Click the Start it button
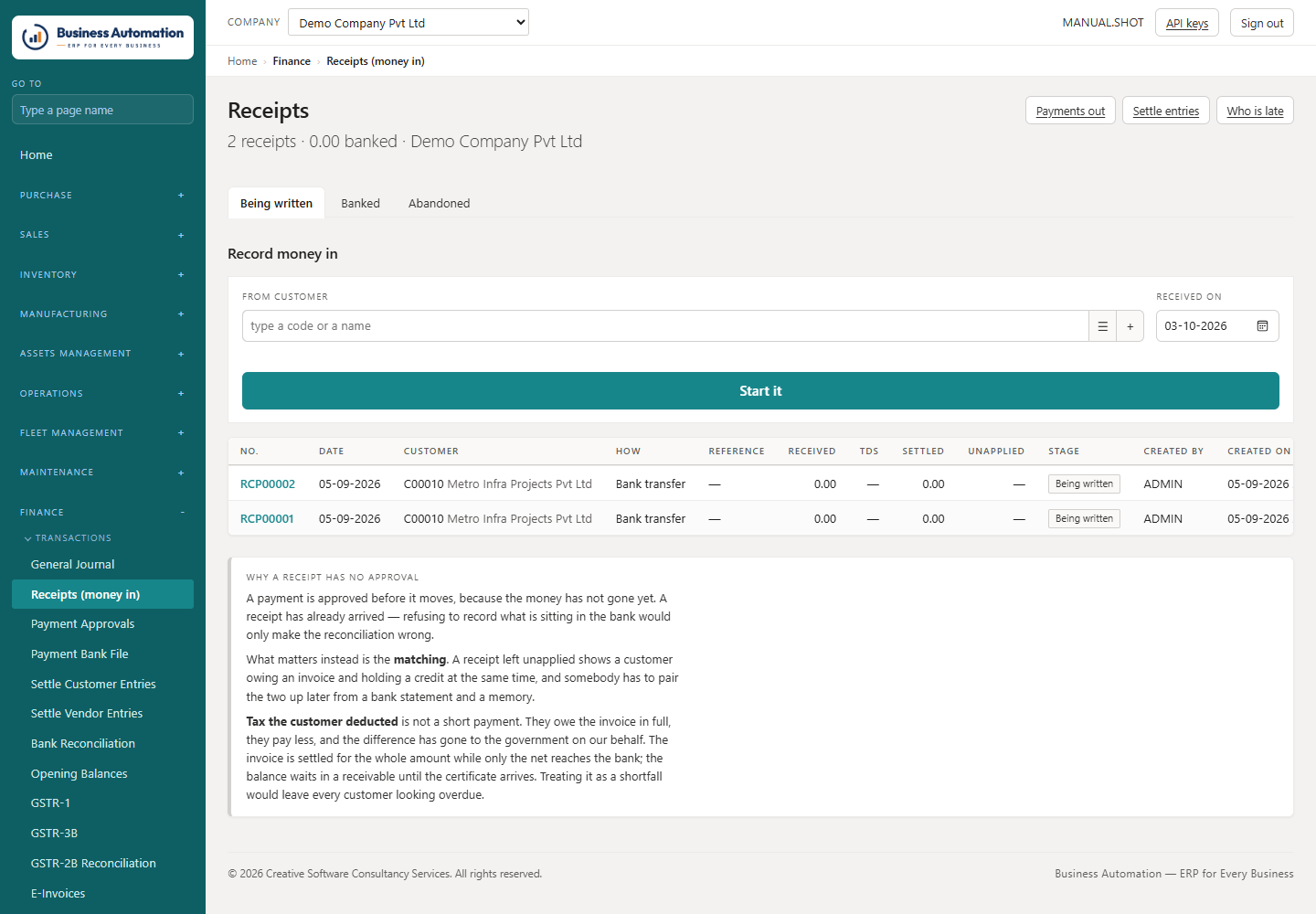Image resolution: width=1316 pixels, height=914 pixels. pyautogui.click(x=760, y=391)
